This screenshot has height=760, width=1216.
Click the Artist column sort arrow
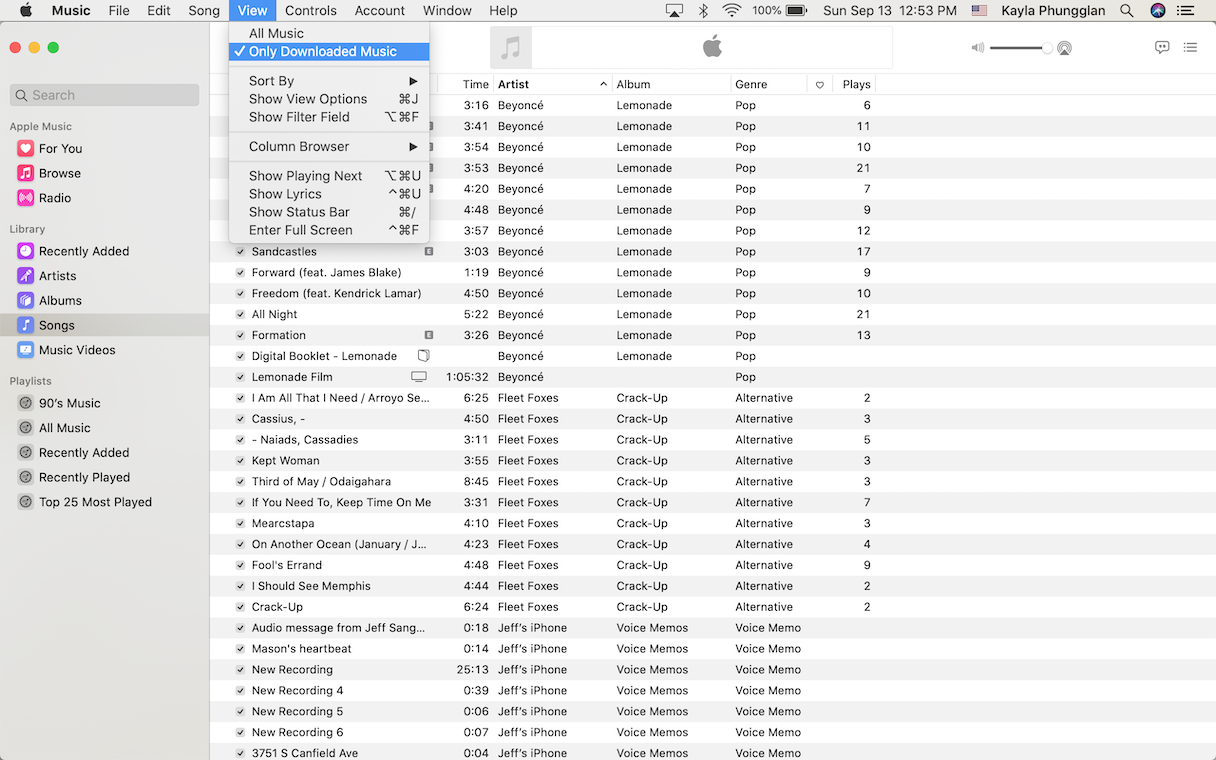coord(602,84)
